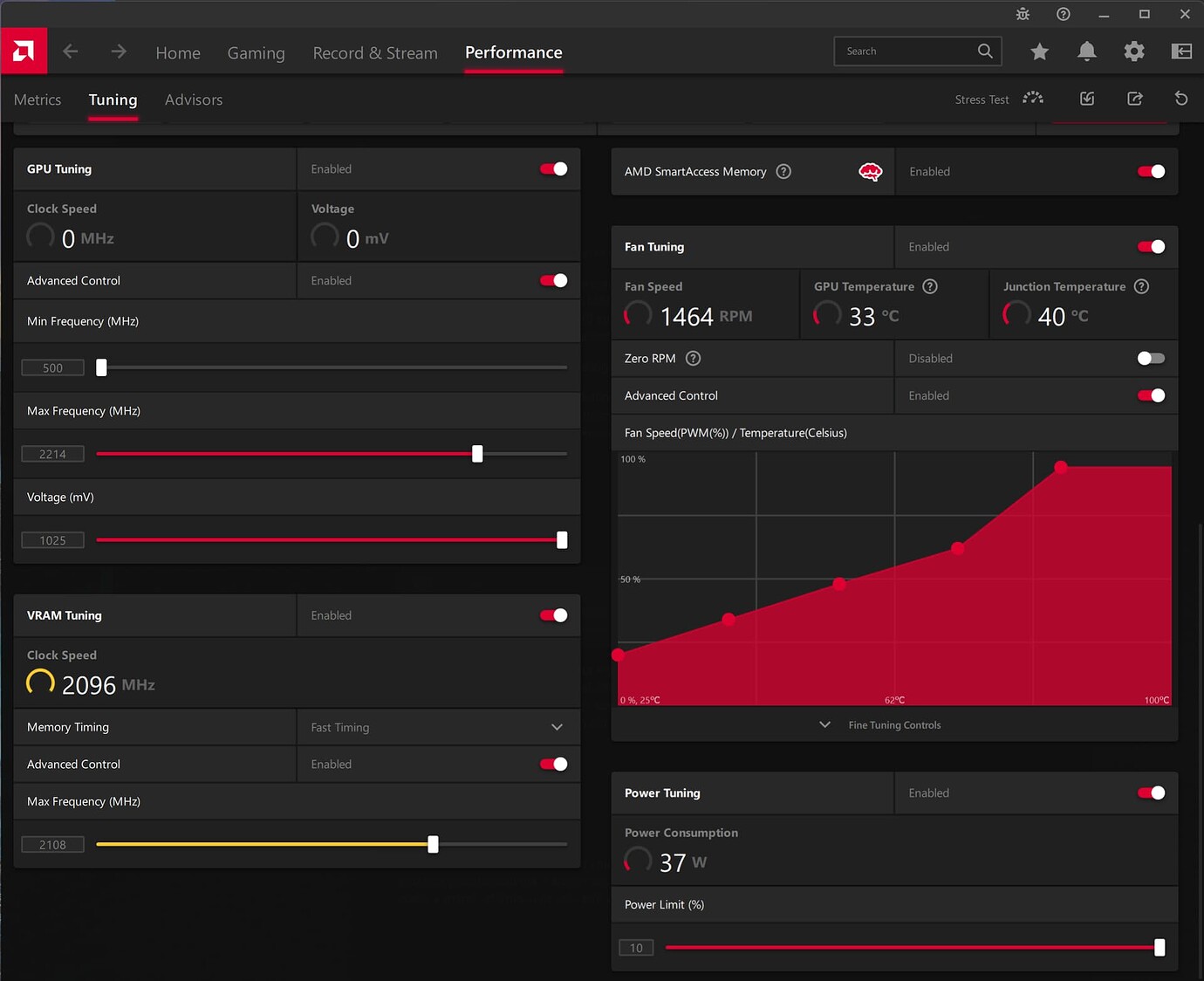1204x981 pixels.
Task: Open GPU Temperature help question mark
Action: click(929, 286)
